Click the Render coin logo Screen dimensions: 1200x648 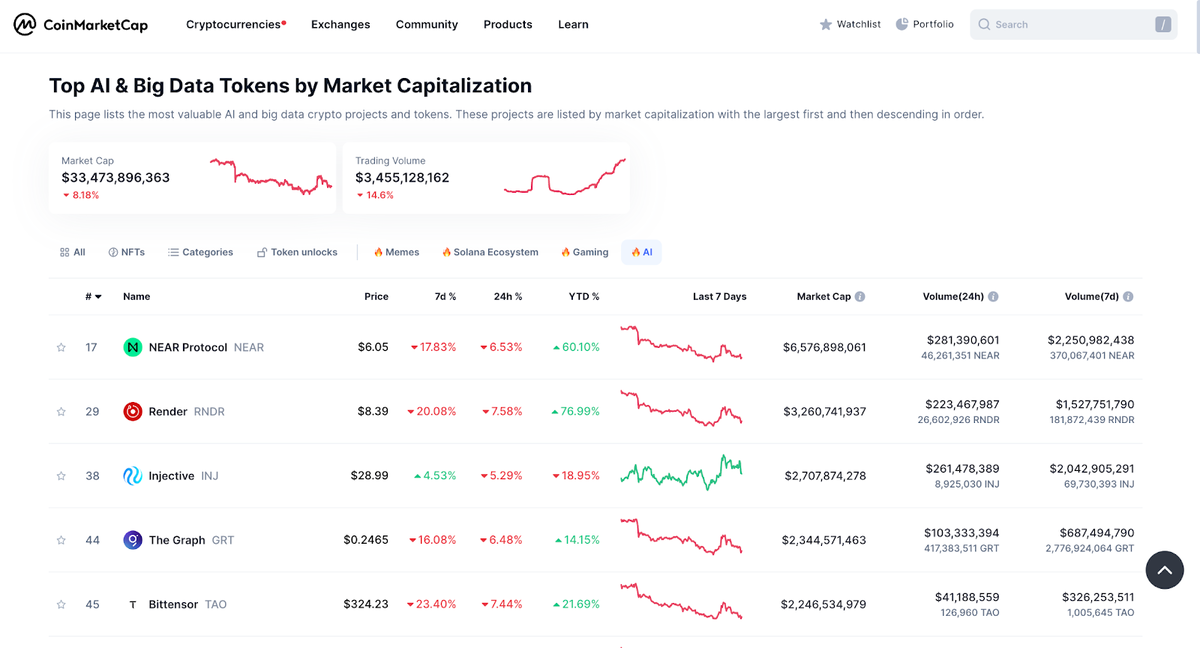132,411
